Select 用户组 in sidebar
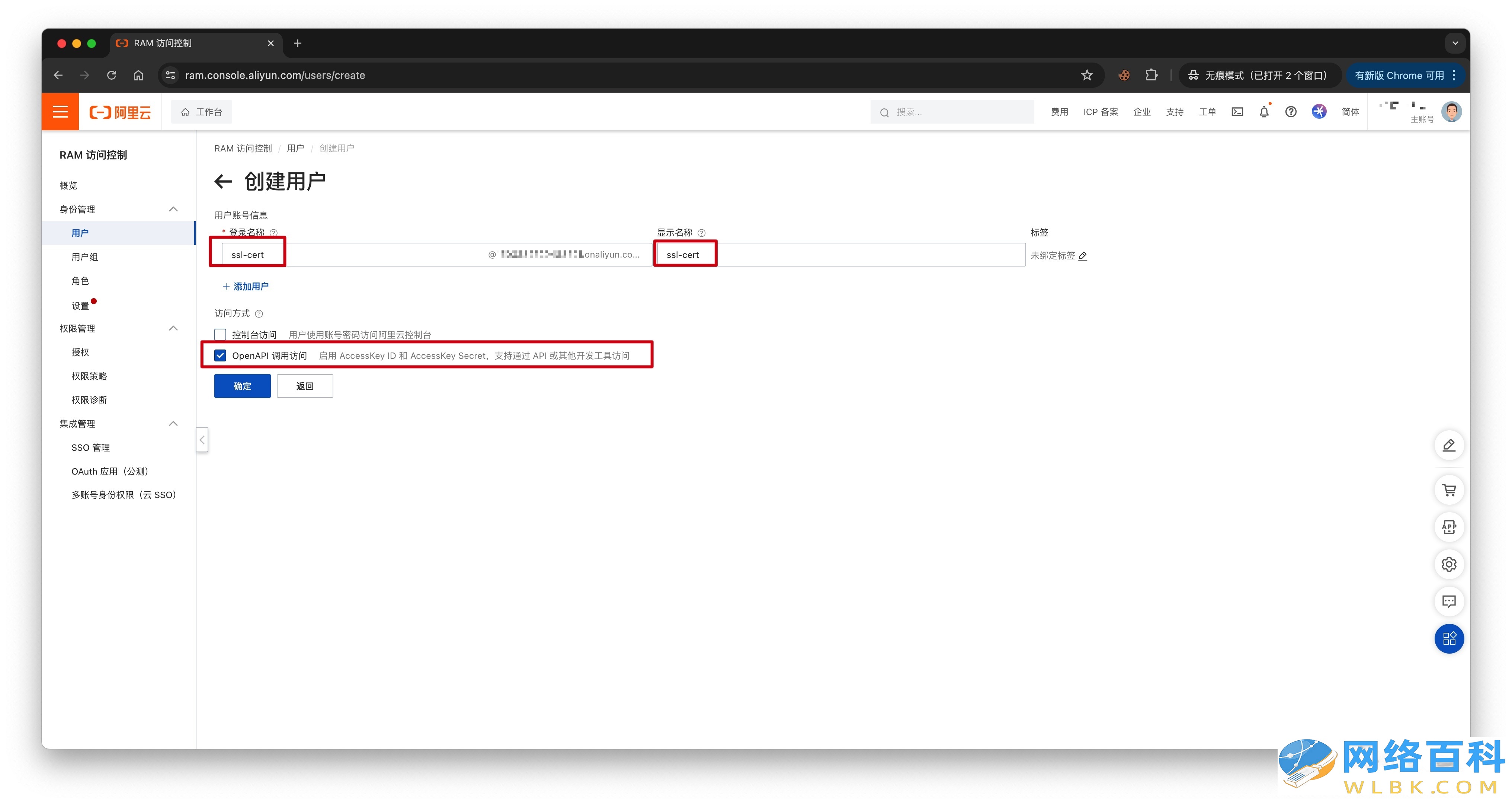The width and height of the screenshot is (1512, 804). pyautogui.click(x=84, y=256)
